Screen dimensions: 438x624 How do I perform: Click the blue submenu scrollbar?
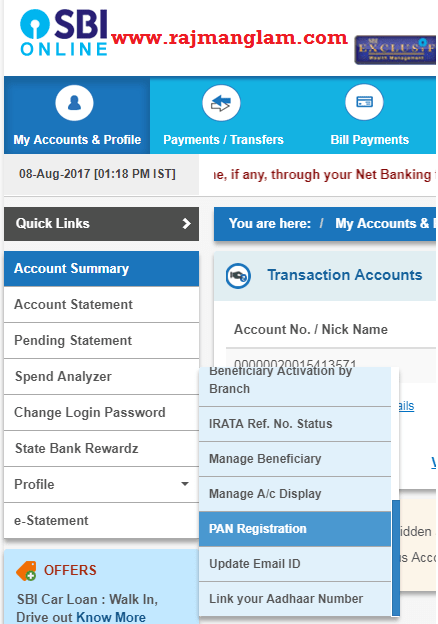pos(395,558)
